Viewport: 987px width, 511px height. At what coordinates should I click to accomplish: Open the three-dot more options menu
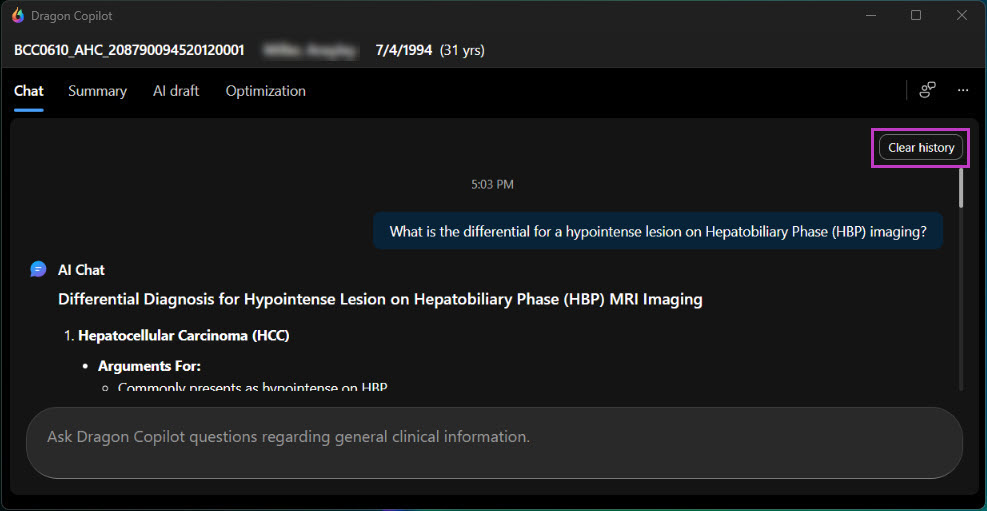pos(962,91)
